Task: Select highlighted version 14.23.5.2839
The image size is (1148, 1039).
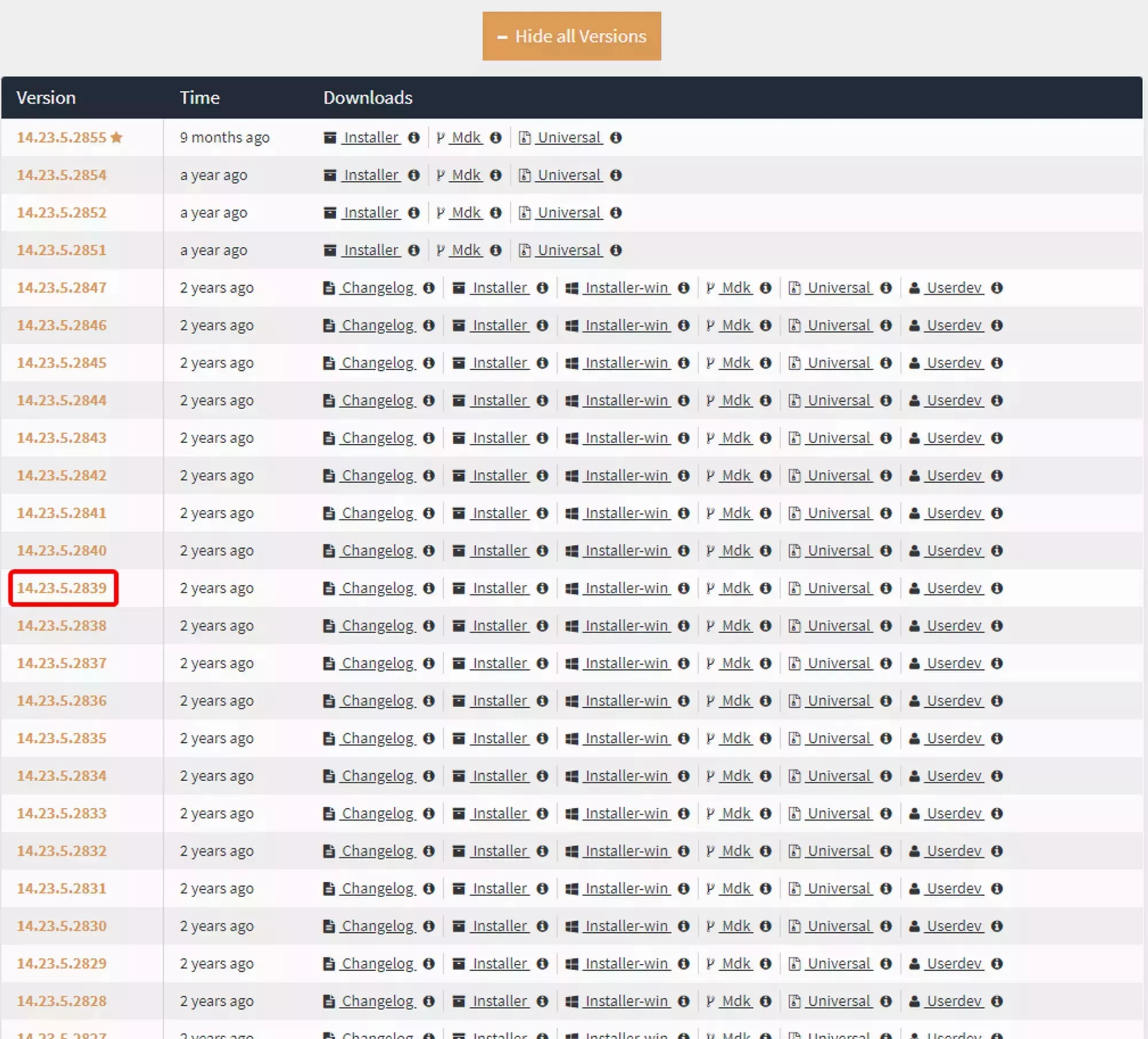Action: coord(62,588)
